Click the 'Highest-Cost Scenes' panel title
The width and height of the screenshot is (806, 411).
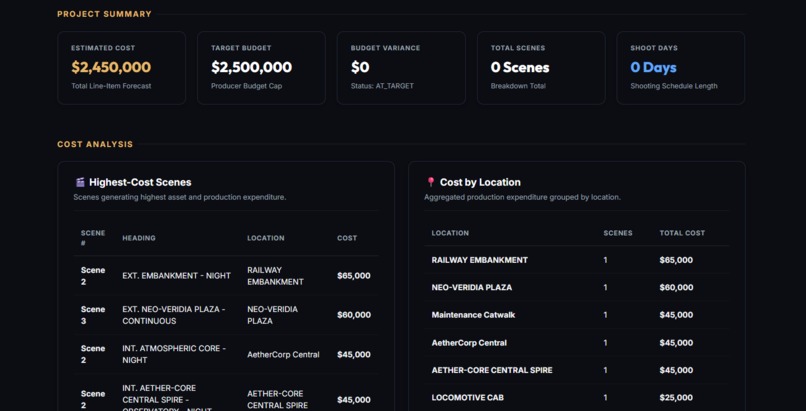click(140, 182)
